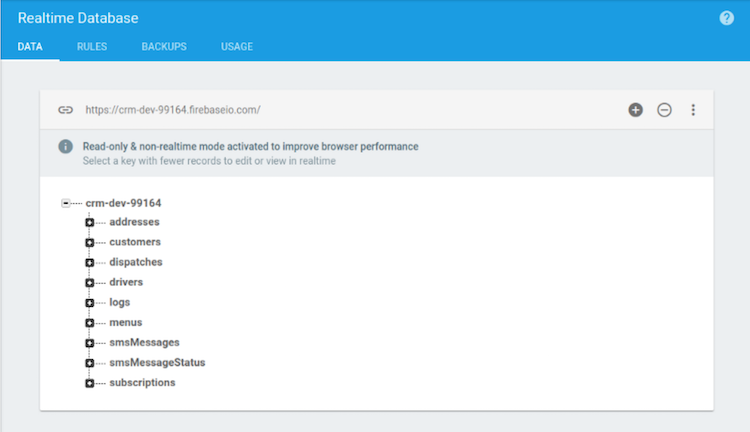750x432 pixels.
Task: Expand the menus node
Action: (89, 323)
